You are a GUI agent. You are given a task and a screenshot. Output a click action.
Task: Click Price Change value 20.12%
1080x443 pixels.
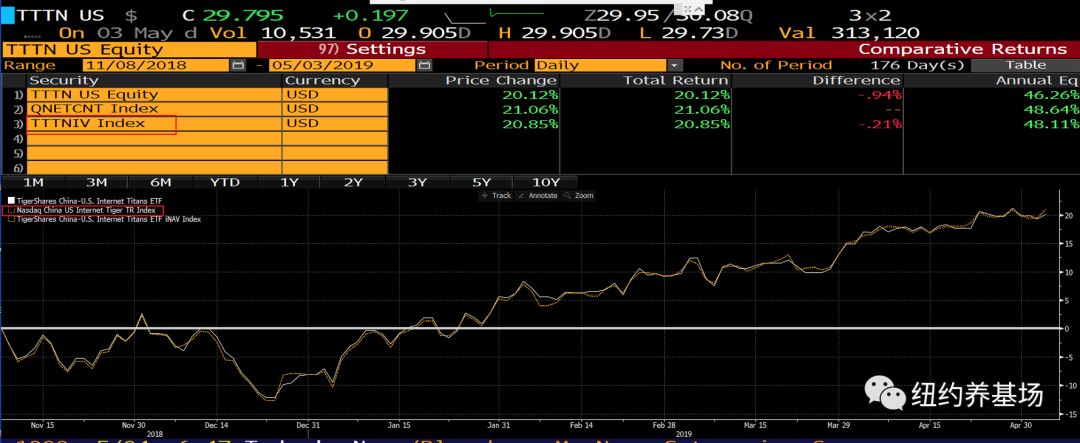[530, 95]
